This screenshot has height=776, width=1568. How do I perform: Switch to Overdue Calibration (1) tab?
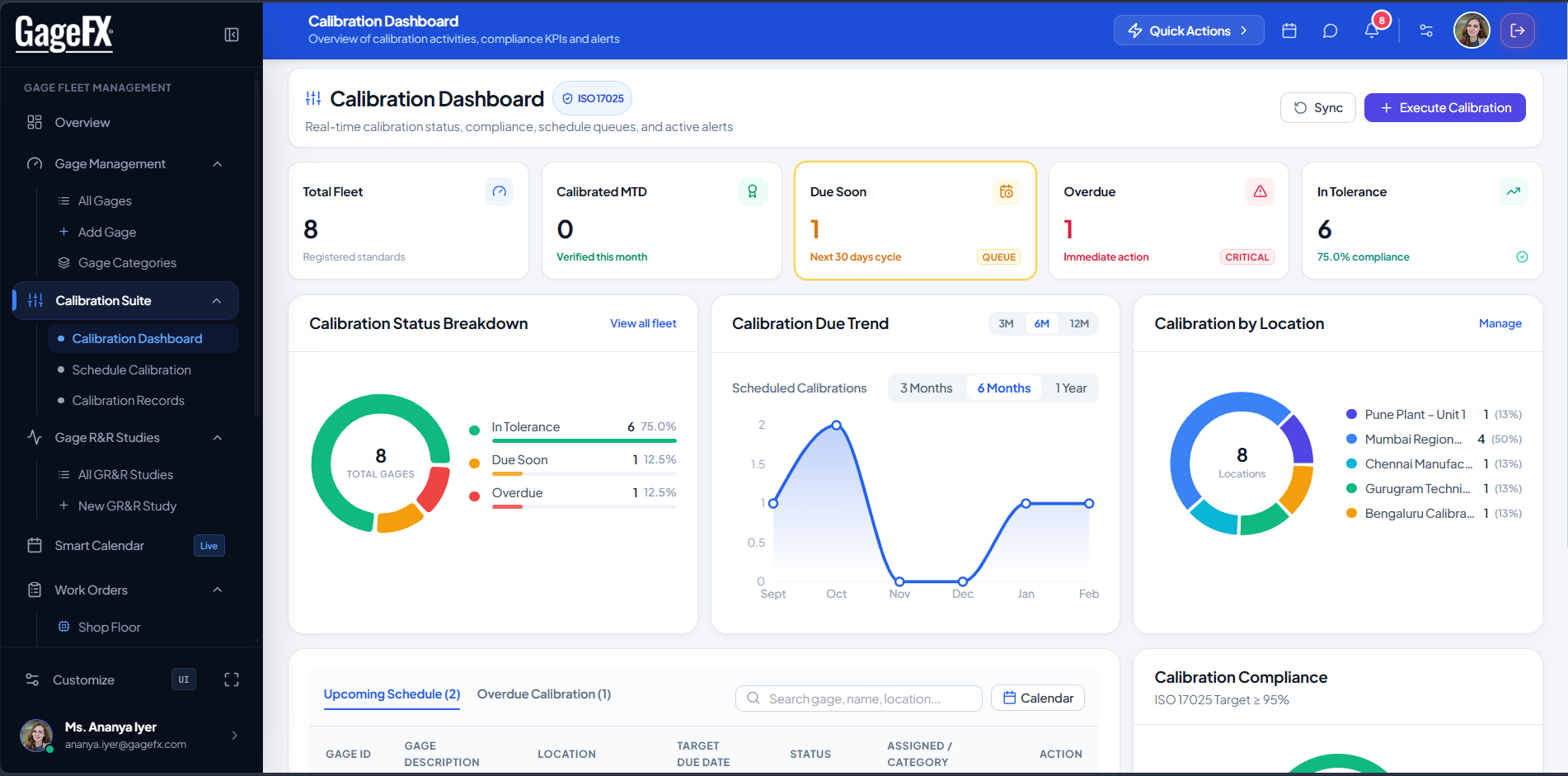click(x=544, y=694)
